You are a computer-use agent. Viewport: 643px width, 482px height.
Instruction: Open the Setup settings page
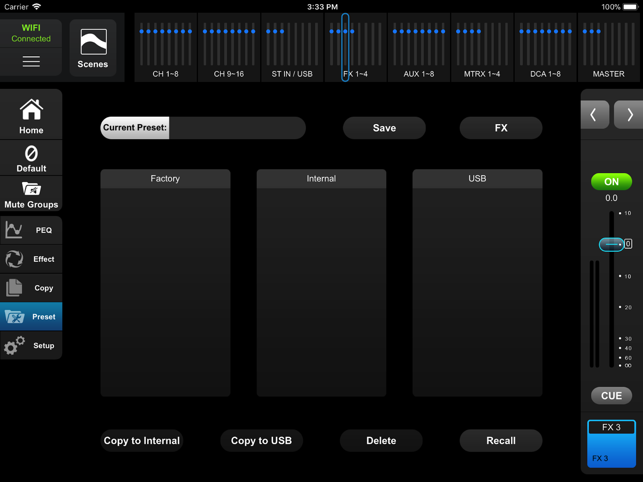pos(31,345)
